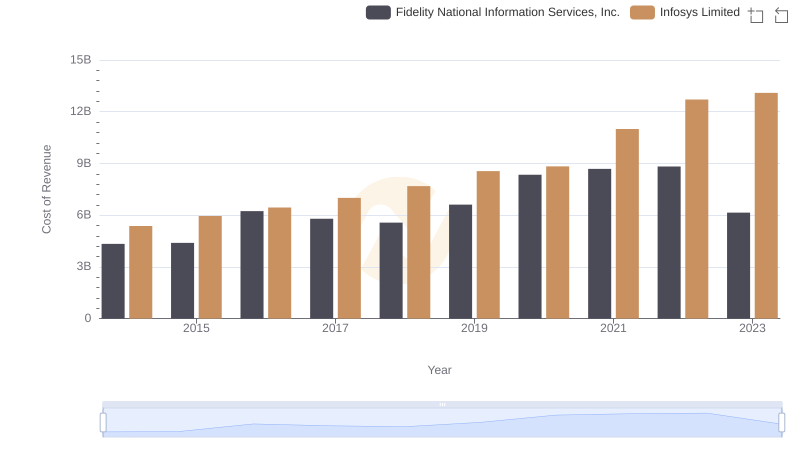Click the 2019 x-axis label
Image resolution: width=800 pixels, height=461 pixels.
point(474,328)
